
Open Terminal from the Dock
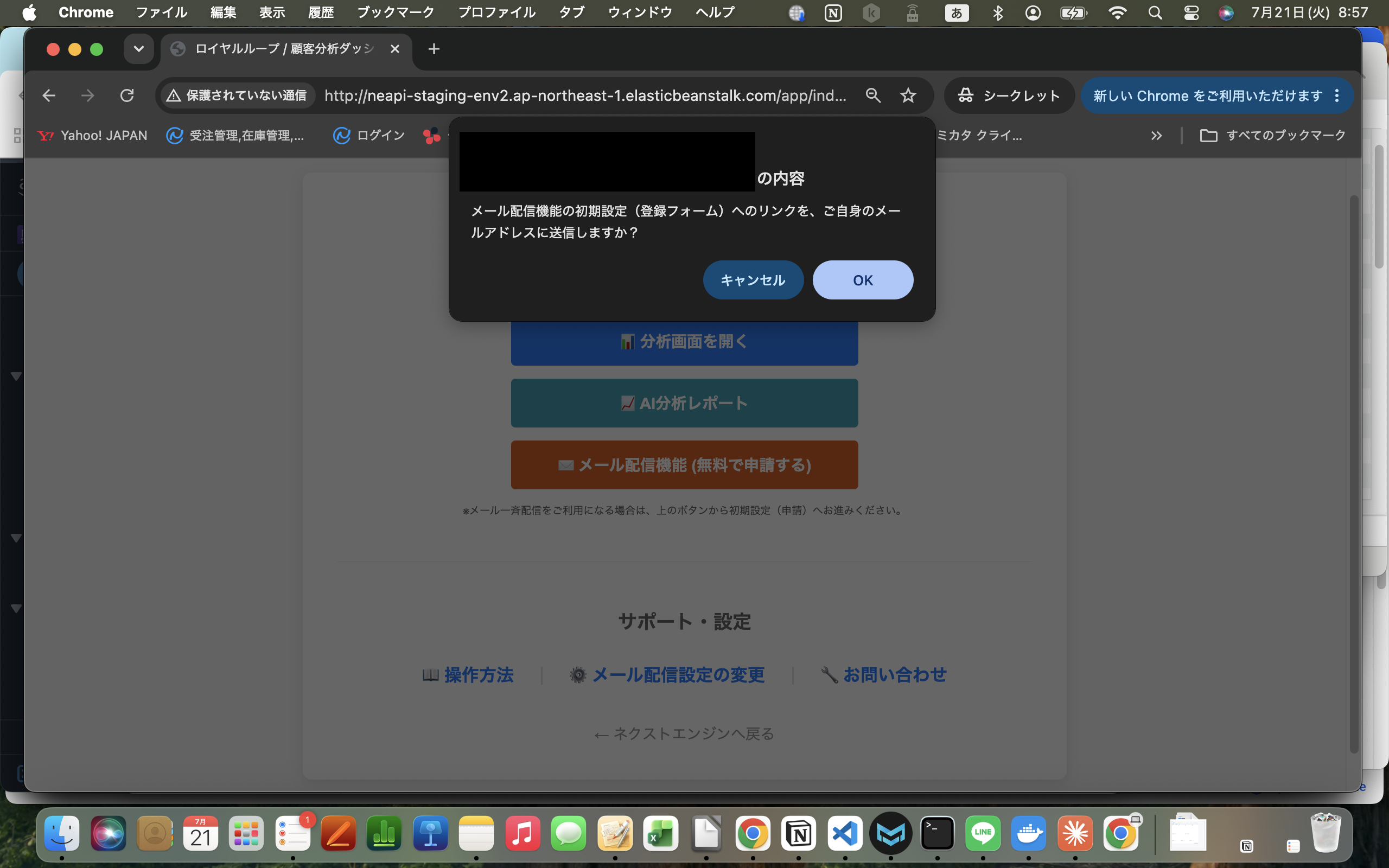937,833
